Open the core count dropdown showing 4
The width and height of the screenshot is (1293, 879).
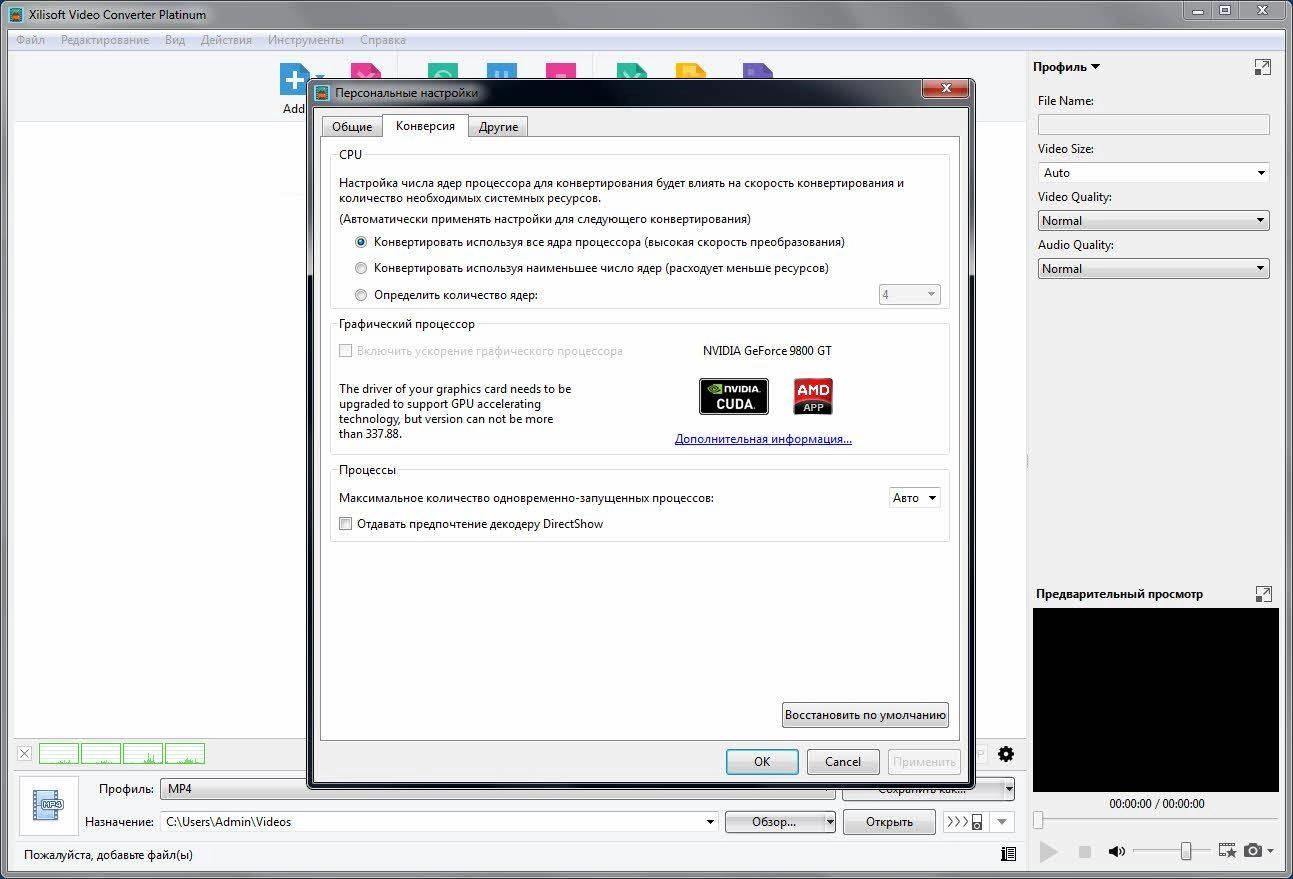[909, 295]
